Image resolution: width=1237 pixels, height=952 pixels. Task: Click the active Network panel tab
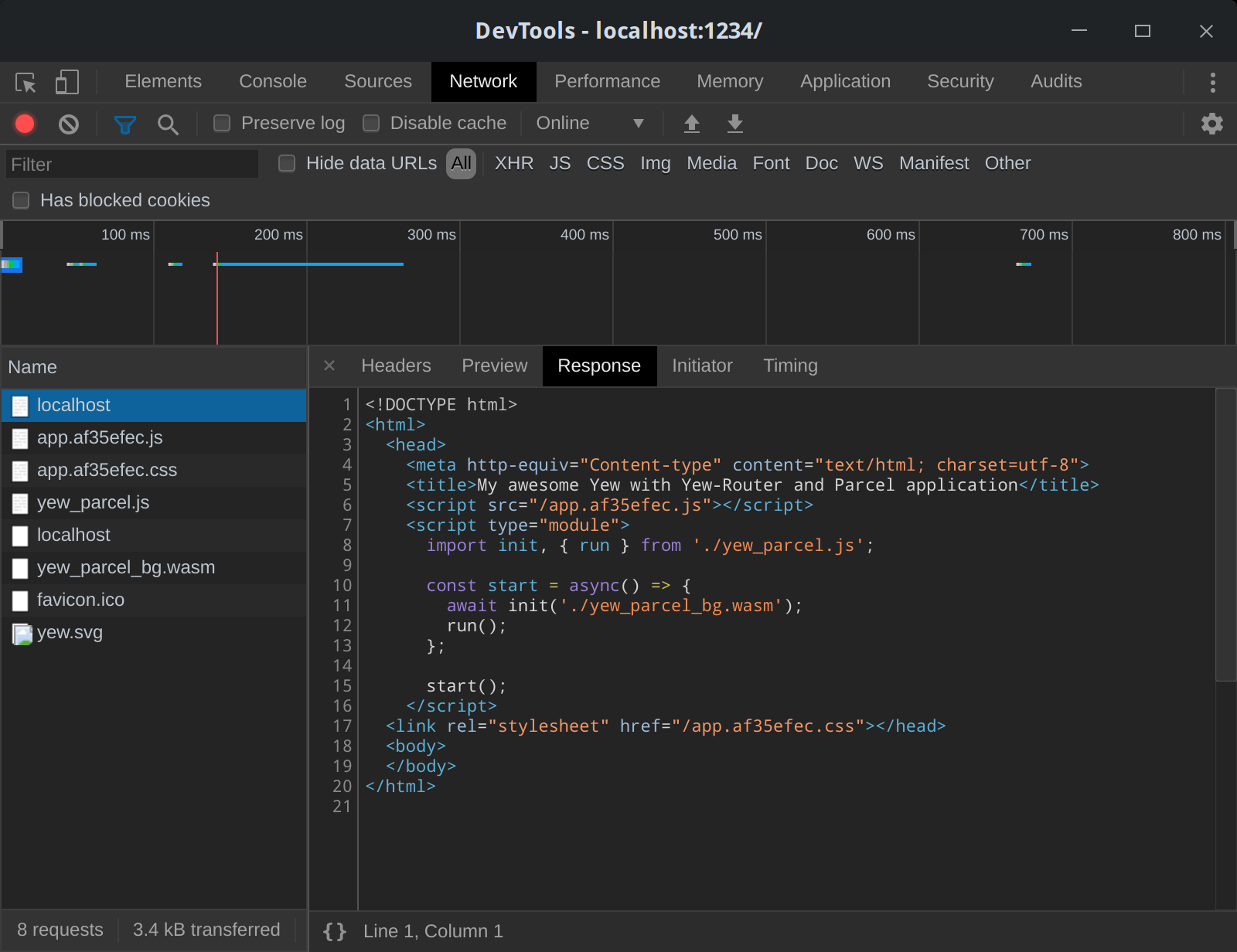point(483,82)
